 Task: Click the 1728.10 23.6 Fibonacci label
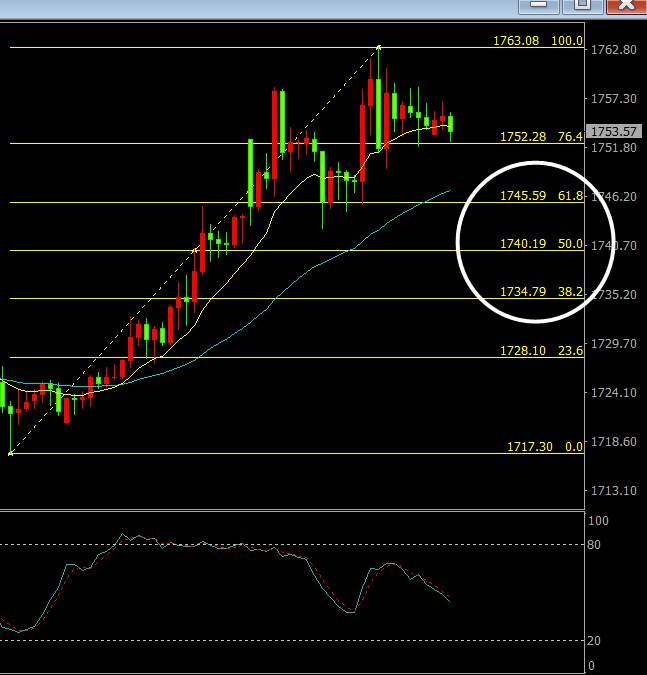[x=541, y=351]
